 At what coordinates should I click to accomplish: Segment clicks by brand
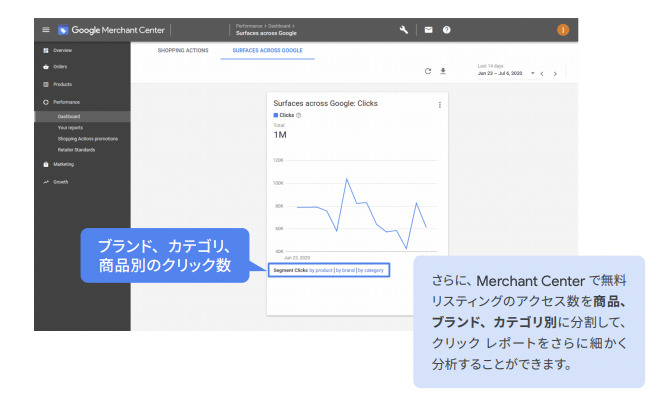tap(345, 270)
